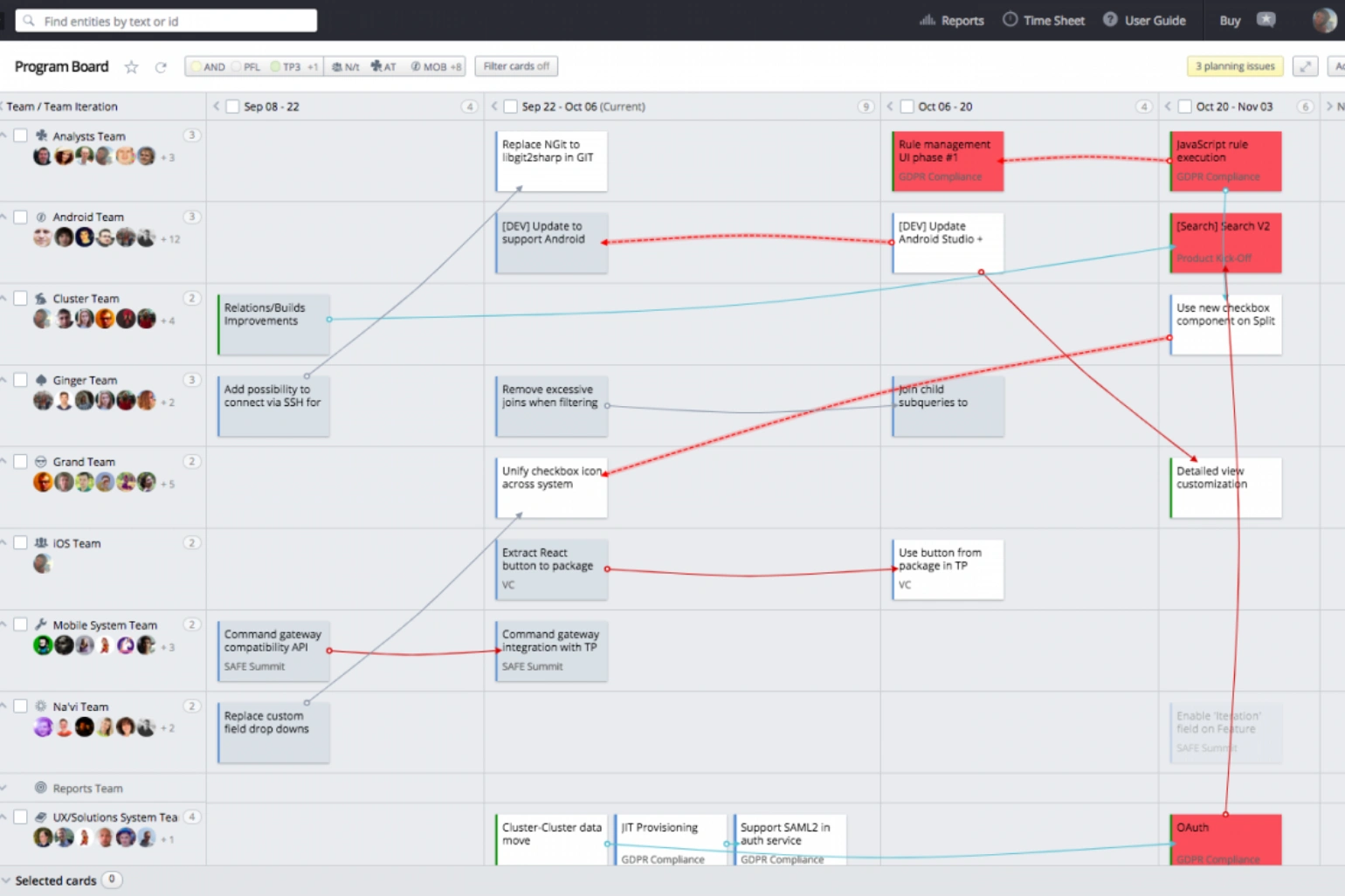1345x896 pixels.
Task: Open the '[Search] Search V2' card
Action: [x=1225, y=243]
